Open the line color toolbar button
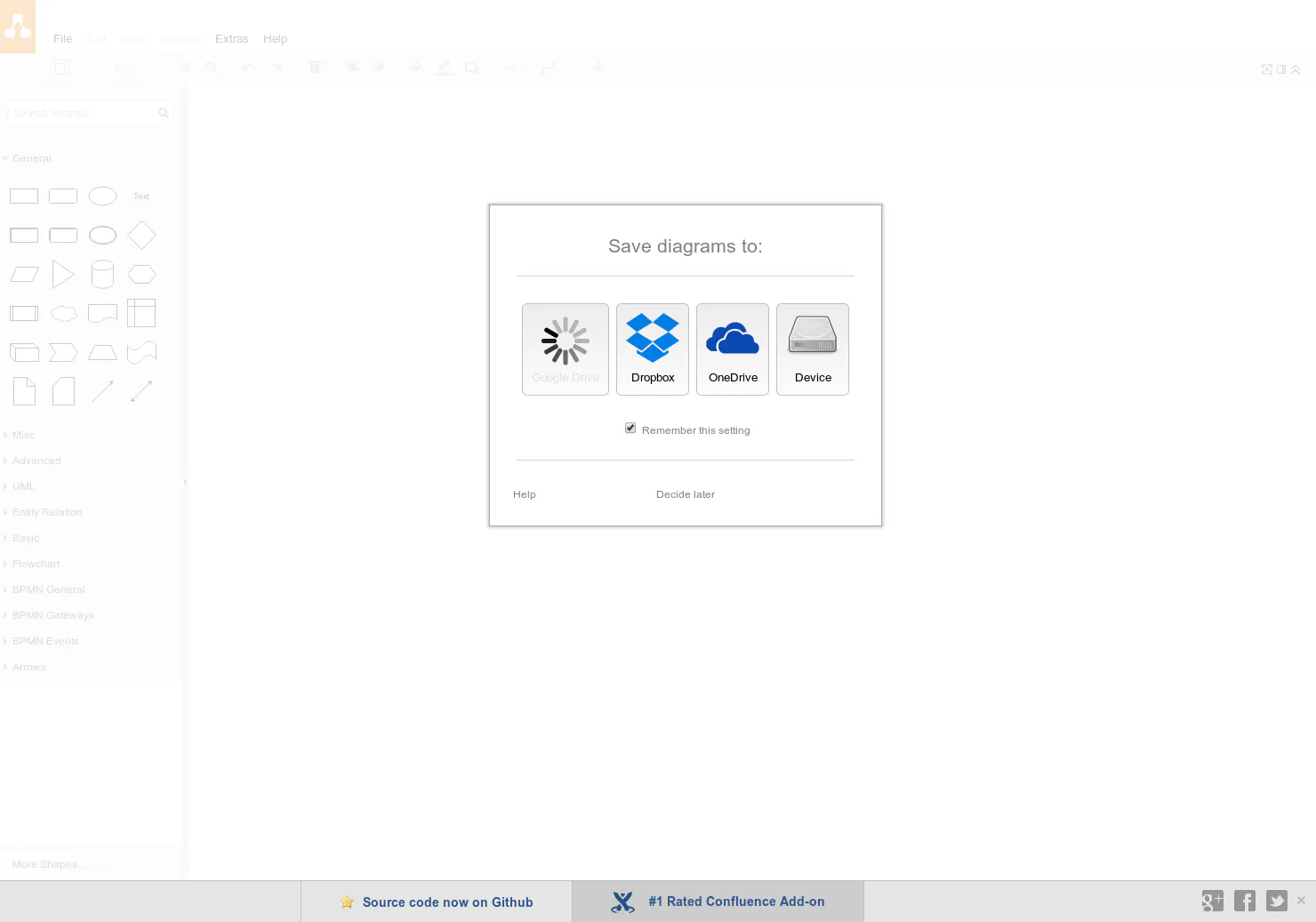The width and height of the screenshot is (1316, 922). point(444,68)
